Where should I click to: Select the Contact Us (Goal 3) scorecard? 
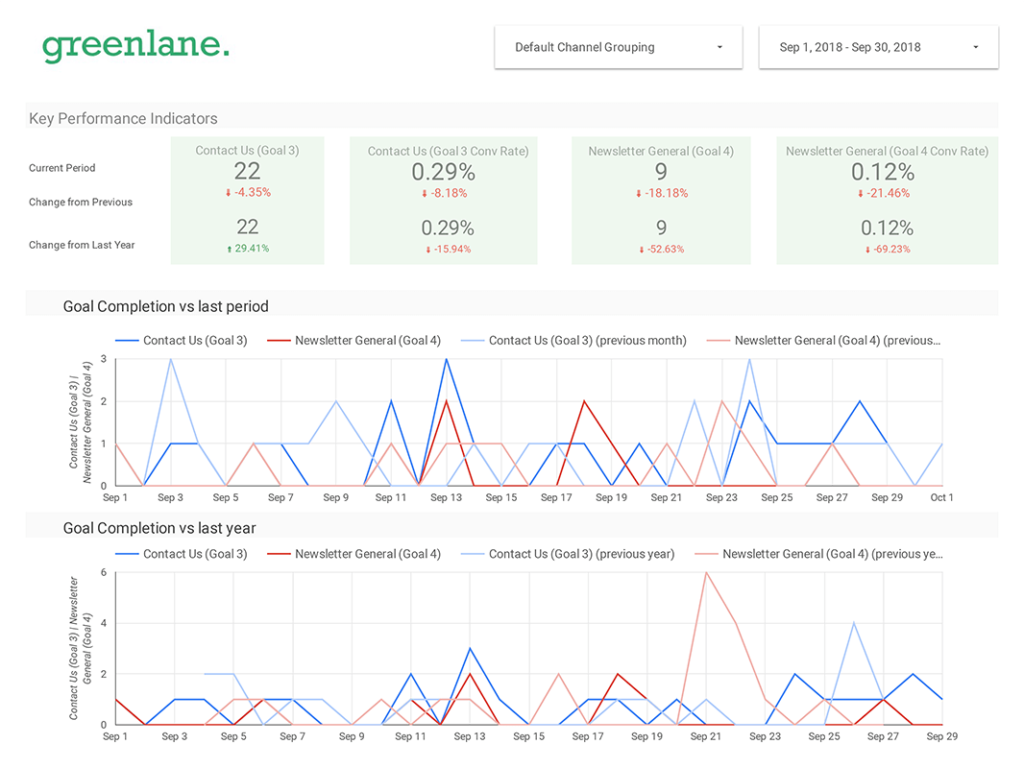pyautogui.click(x=247, y=198)
